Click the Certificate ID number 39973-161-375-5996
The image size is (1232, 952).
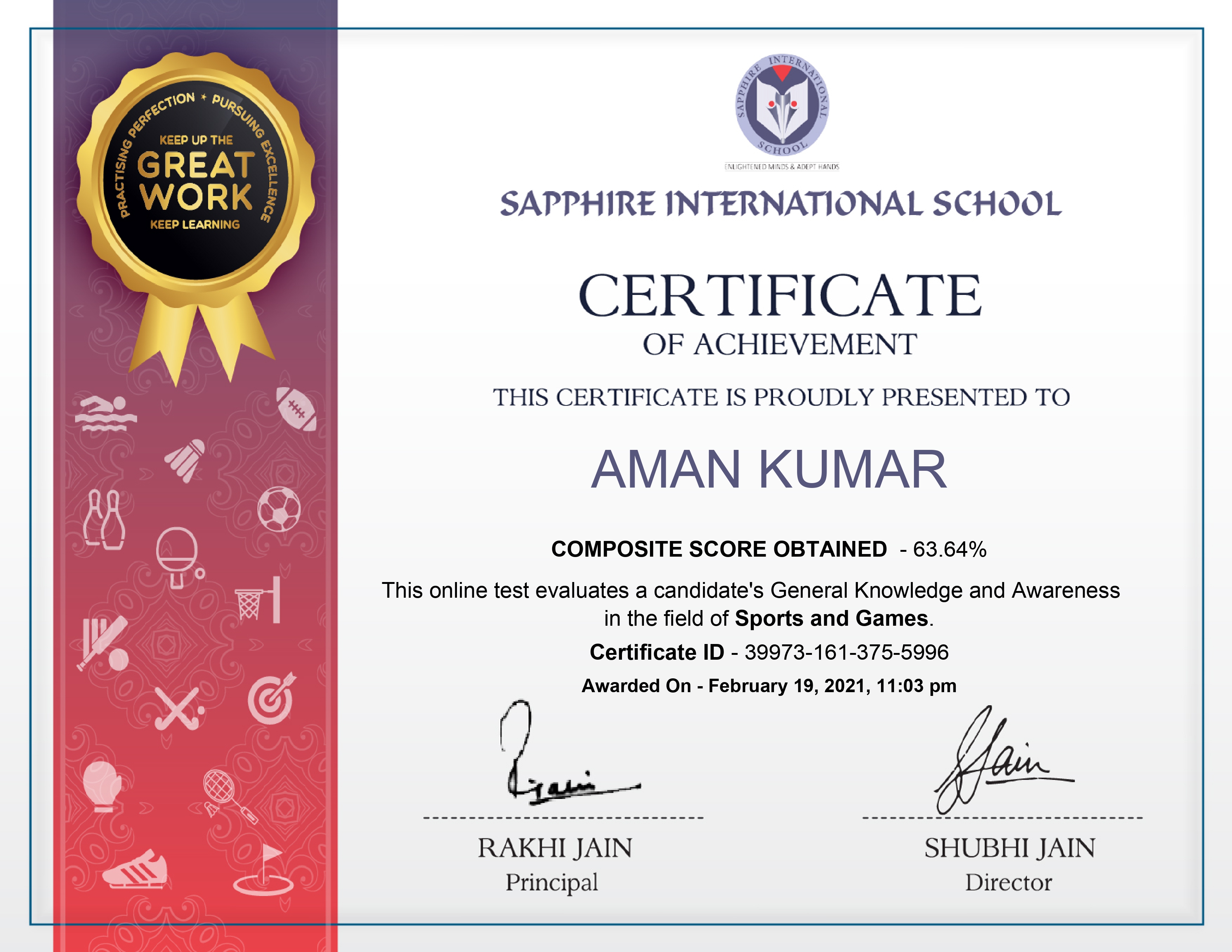(x=847, y=652)
